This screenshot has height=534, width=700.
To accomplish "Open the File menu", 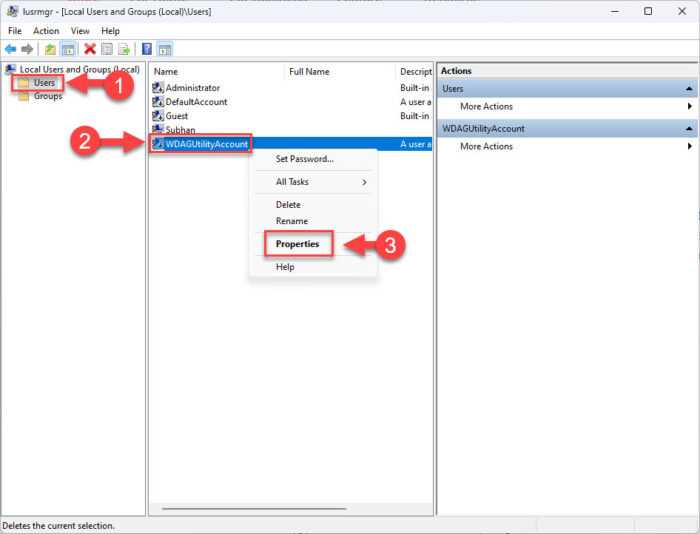I will (x=15, y=31).
